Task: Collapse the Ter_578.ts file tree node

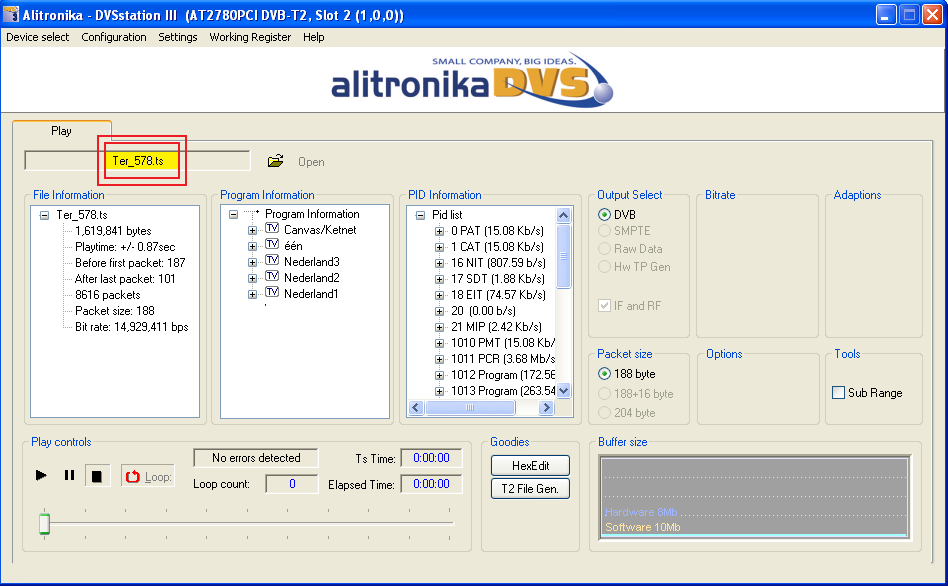Action: [44, 215]
